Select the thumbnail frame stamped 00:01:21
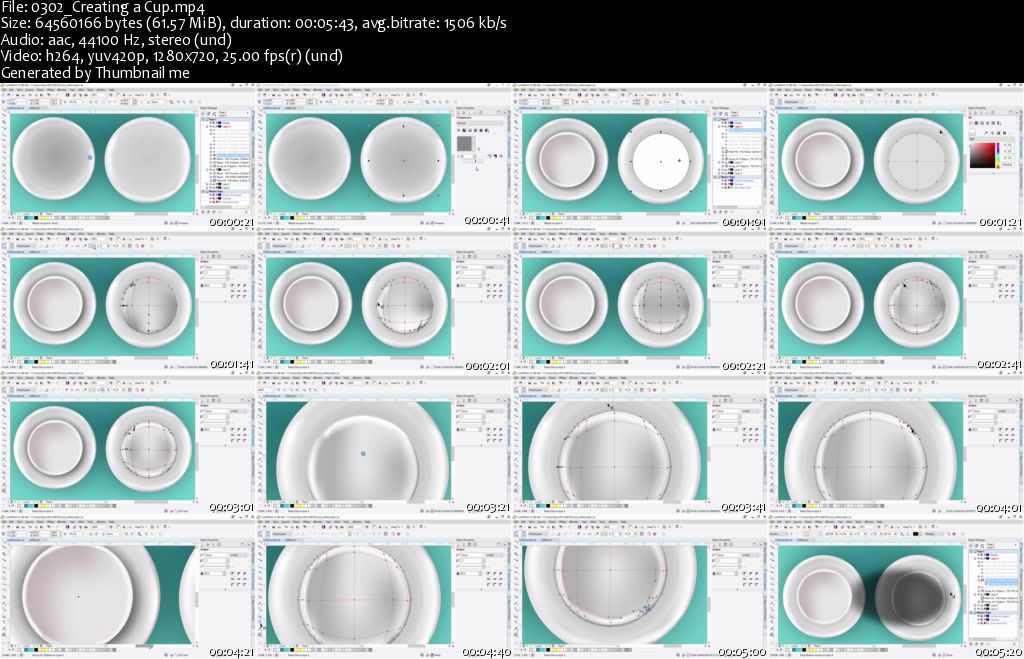Image resolution: width=1024 pixels, height=659 pixels. 896,156
